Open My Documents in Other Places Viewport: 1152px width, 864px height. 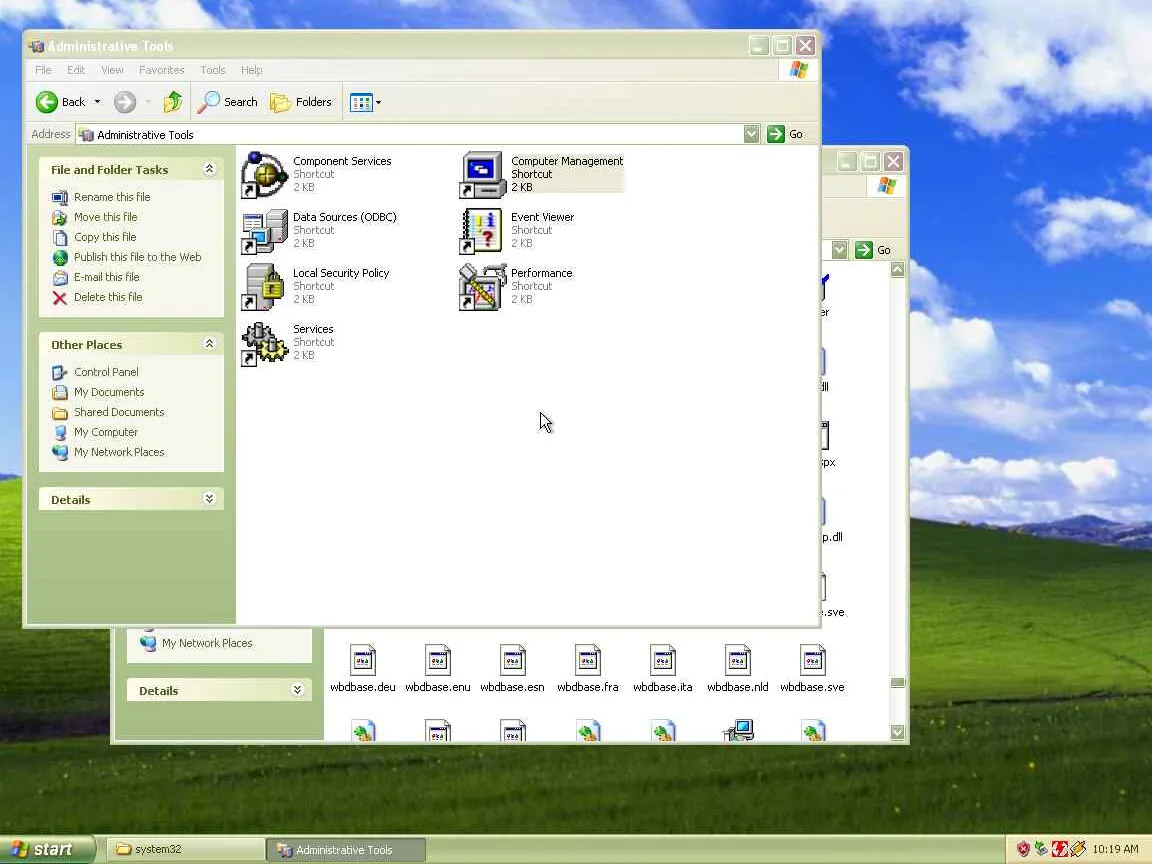[109, 392]
